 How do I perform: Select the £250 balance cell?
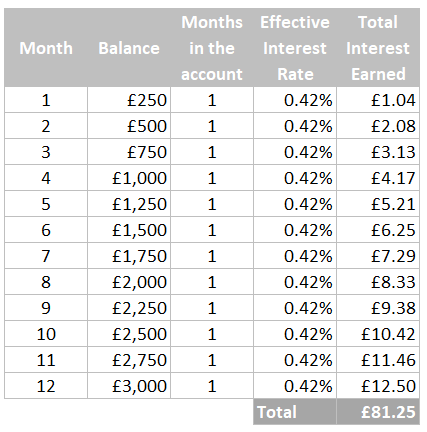129,100
